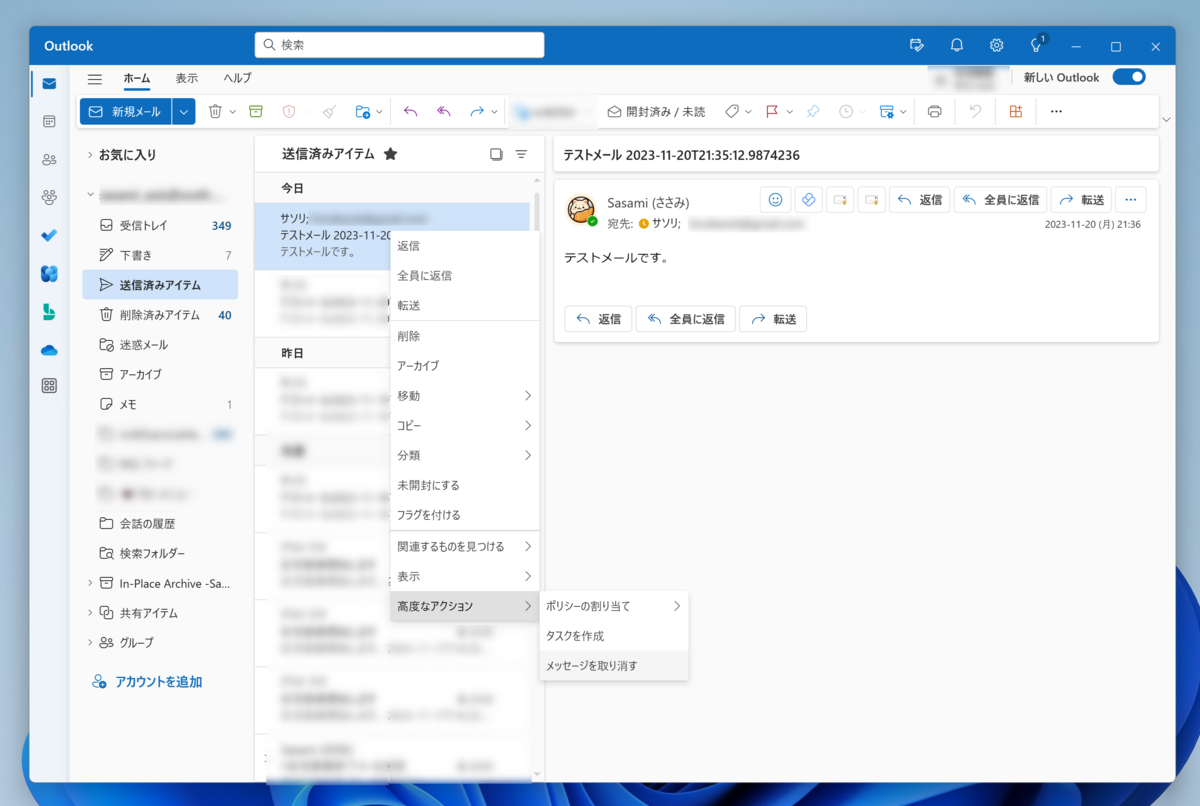
Task: Open the Mail module in the sidebar
Action: 49,83
